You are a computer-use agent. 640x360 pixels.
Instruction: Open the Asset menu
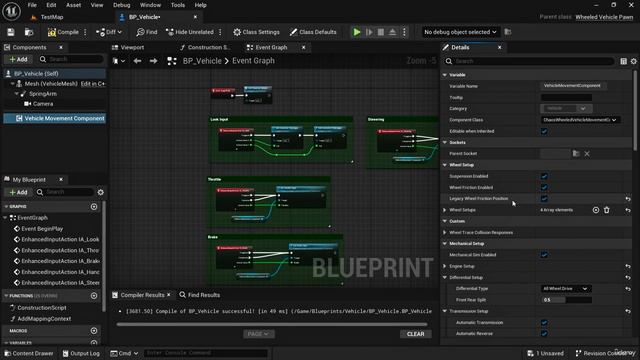click(x=73, y=5)
